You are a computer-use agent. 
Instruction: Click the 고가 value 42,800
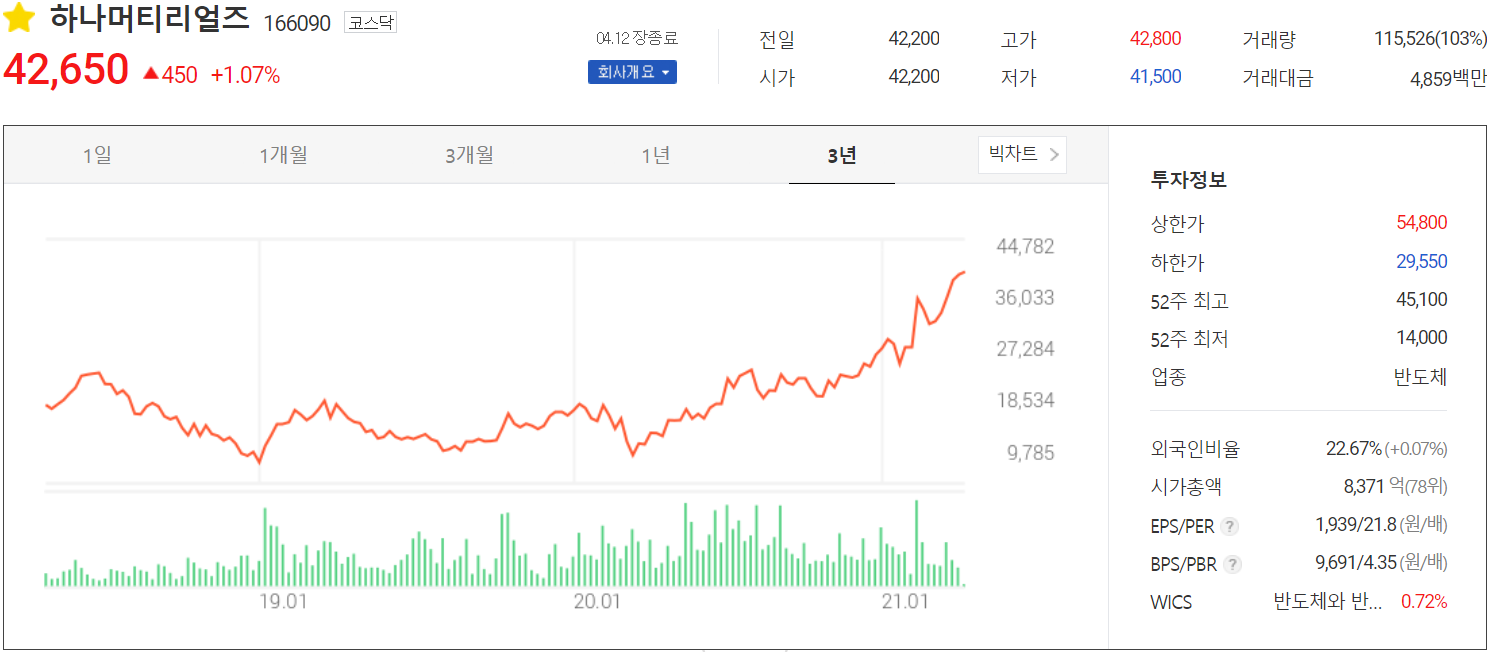1155,39
